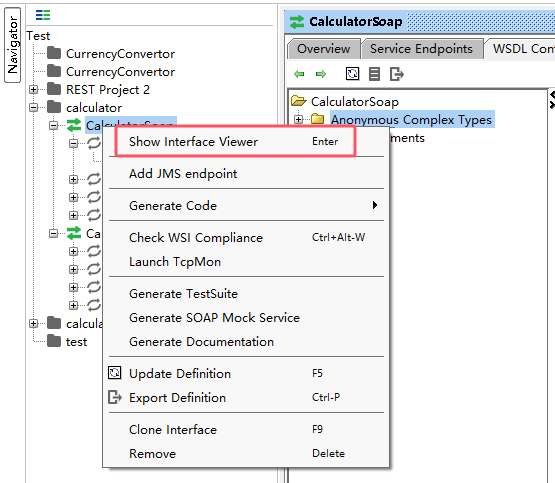Click the CalculatorSoap folder icon in tree

pyautogui.click(x=298, y=101)
